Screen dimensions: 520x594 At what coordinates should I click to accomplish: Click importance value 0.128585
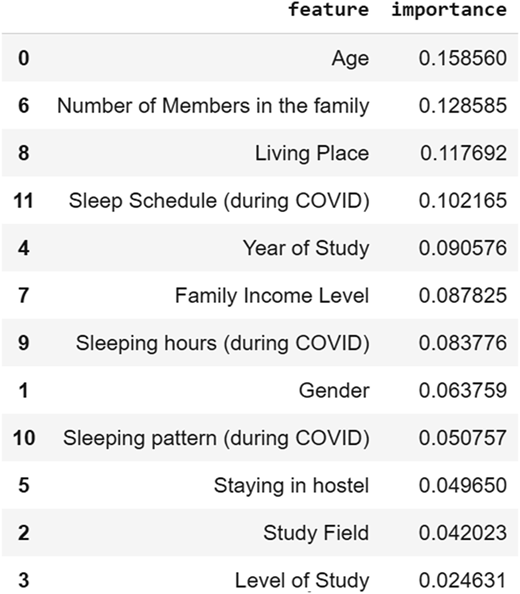pyautogui.click(x=462, y=106)
